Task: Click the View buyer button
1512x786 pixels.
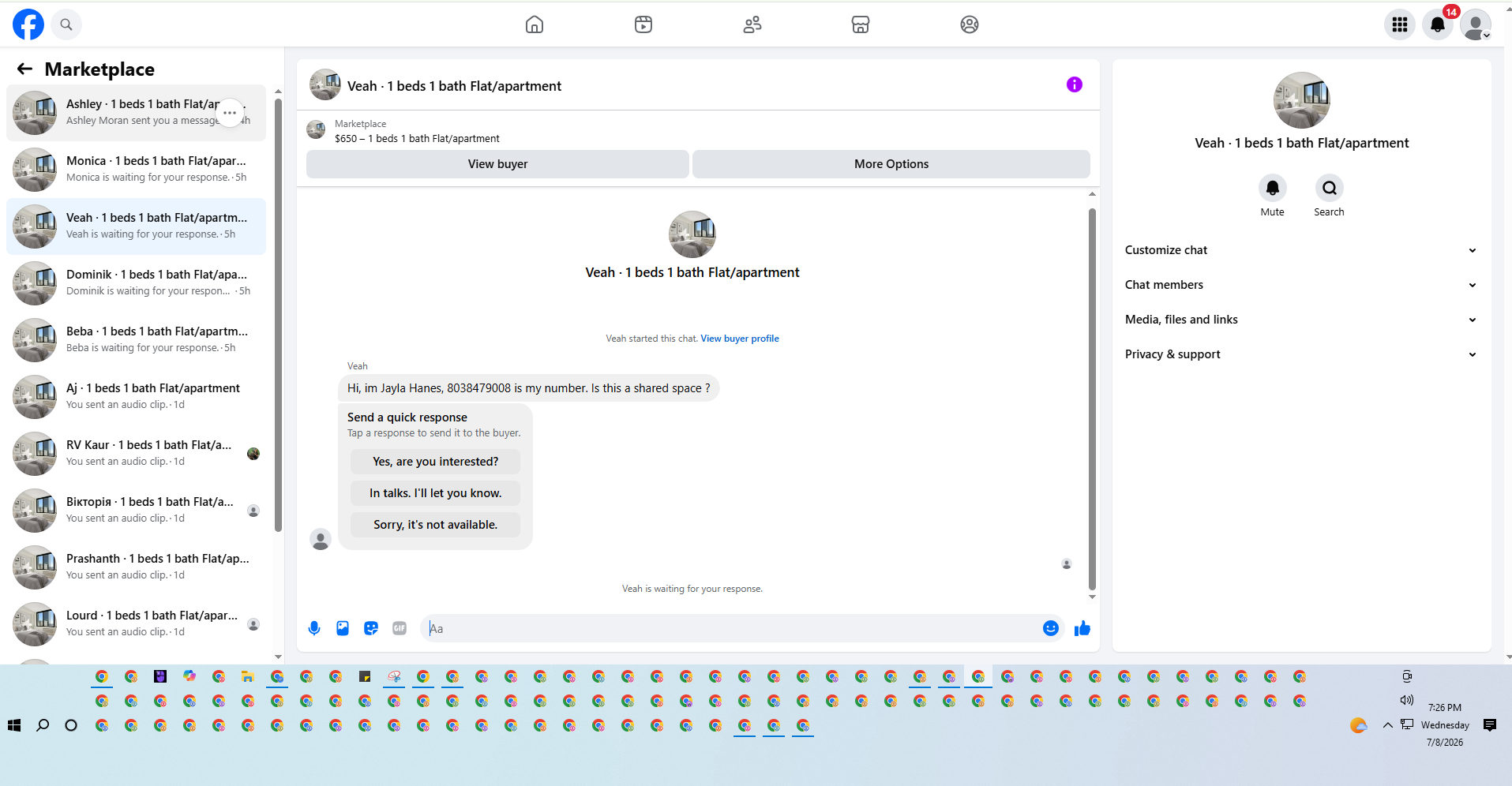Action: click(x=497, y=164)
